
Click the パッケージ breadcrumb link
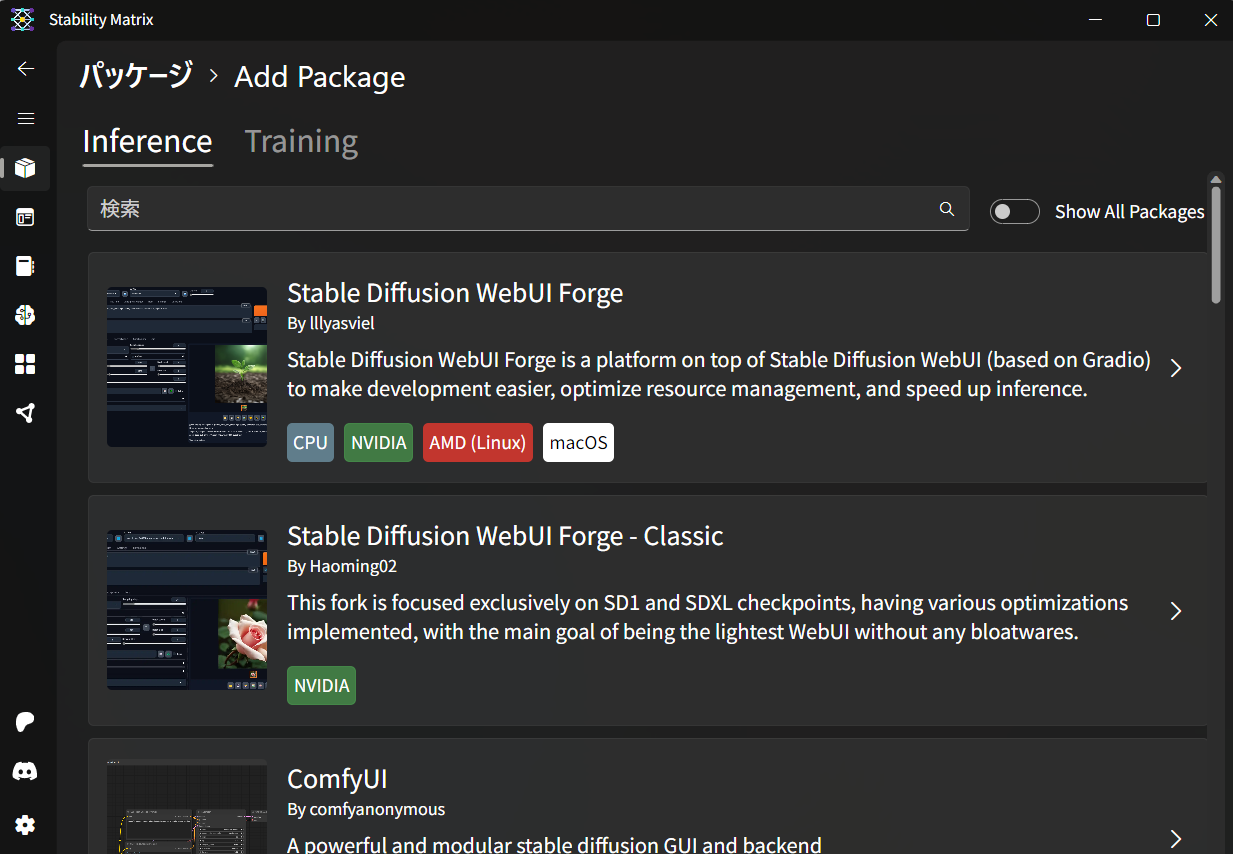tap(136, 76)
